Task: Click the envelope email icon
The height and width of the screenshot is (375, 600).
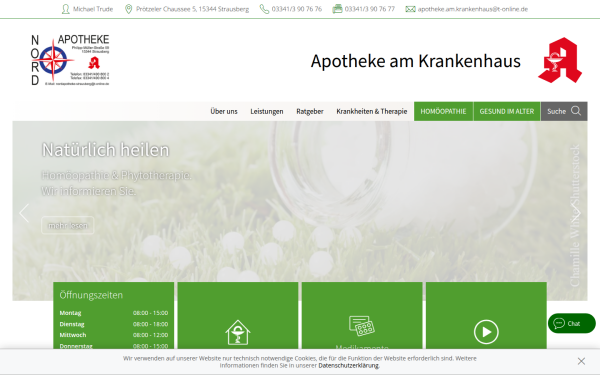Action: coord(410,9)
